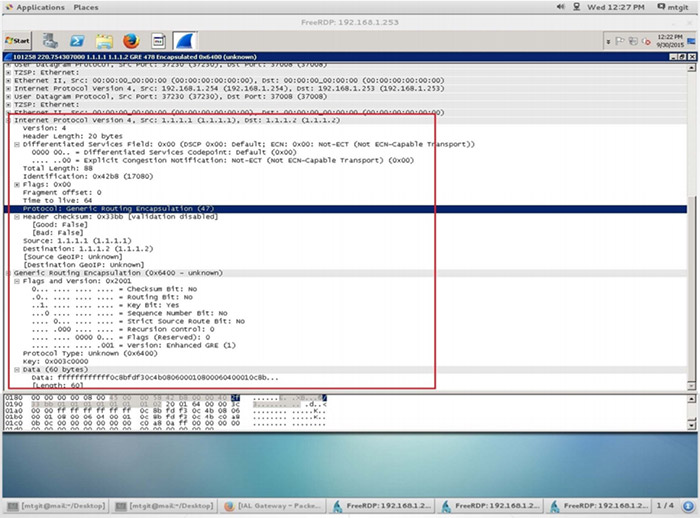
Task: Click the red-marked tray icon
Action: point(646,41)
